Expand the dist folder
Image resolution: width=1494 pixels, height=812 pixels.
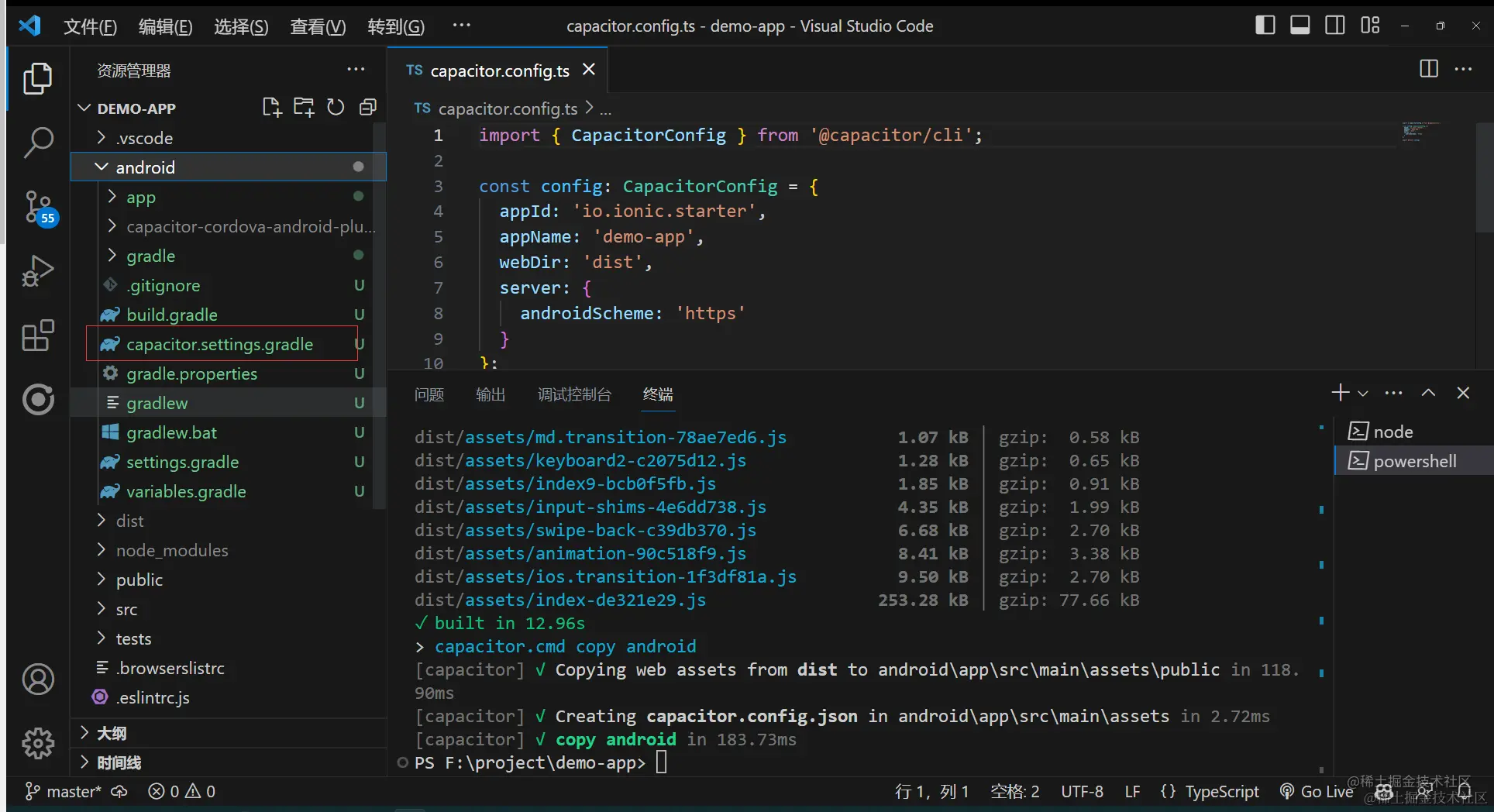pos(101,520)
